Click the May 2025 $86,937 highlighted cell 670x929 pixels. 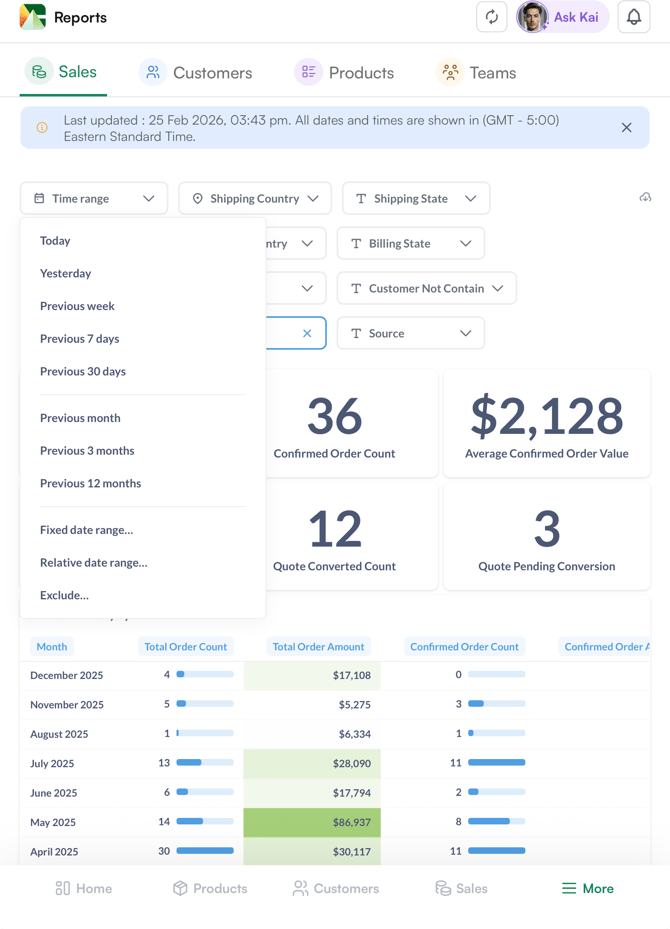tap(312, 822)
